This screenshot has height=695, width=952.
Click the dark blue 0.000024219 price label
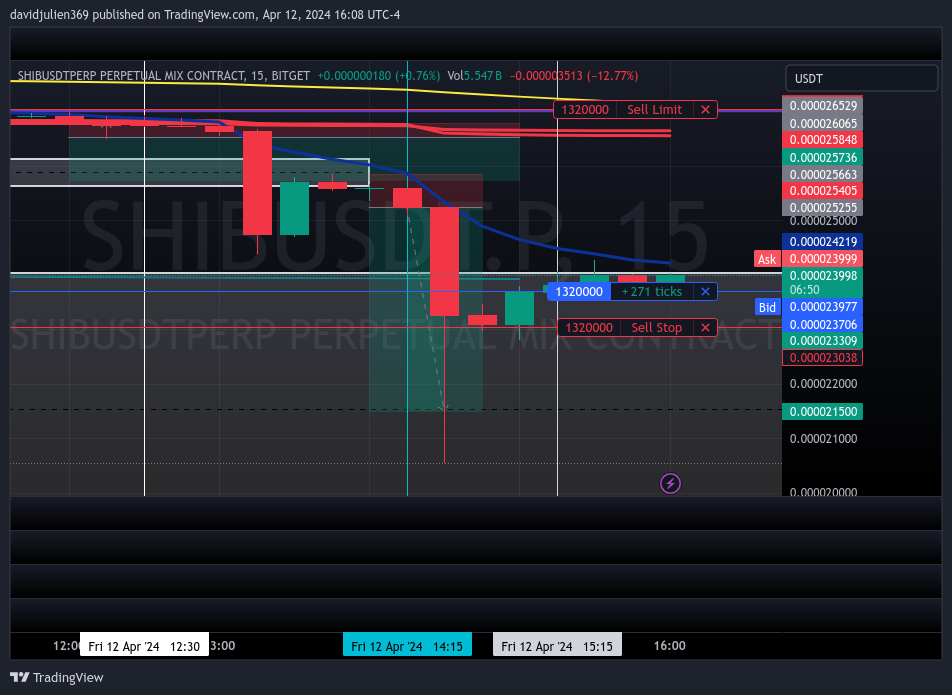(823, 242)
